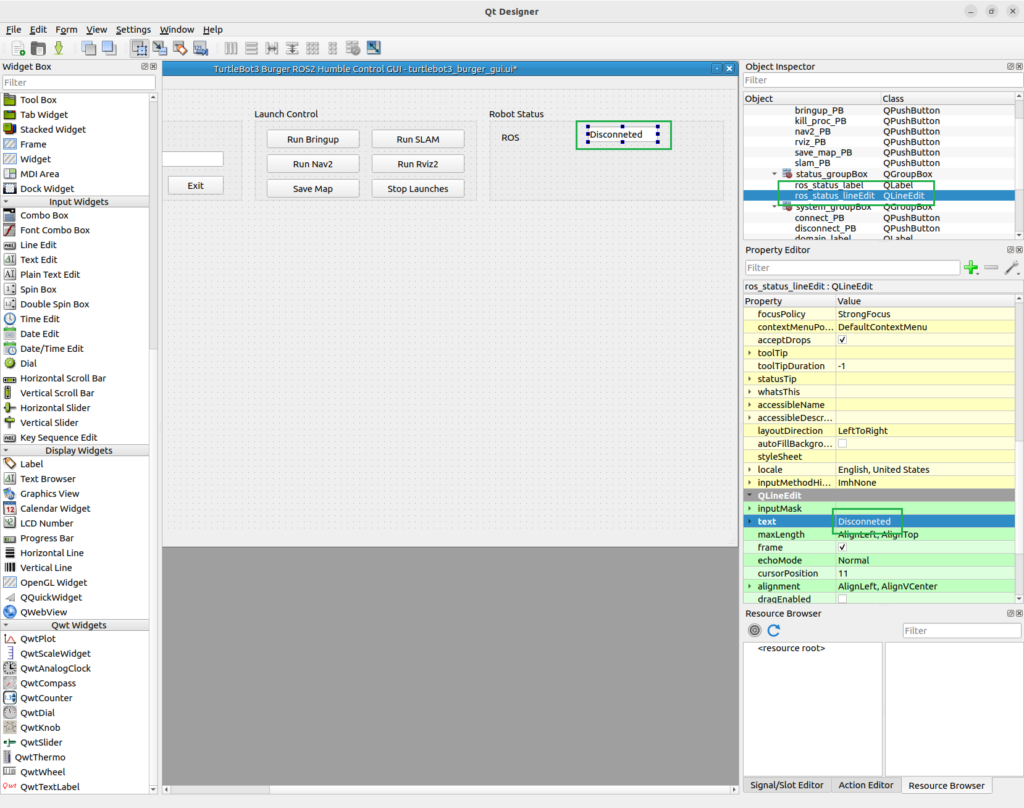This screenshot has height=808, width=1024.
Task: Click the New Form toolbar icon
Action: point(18,48)
